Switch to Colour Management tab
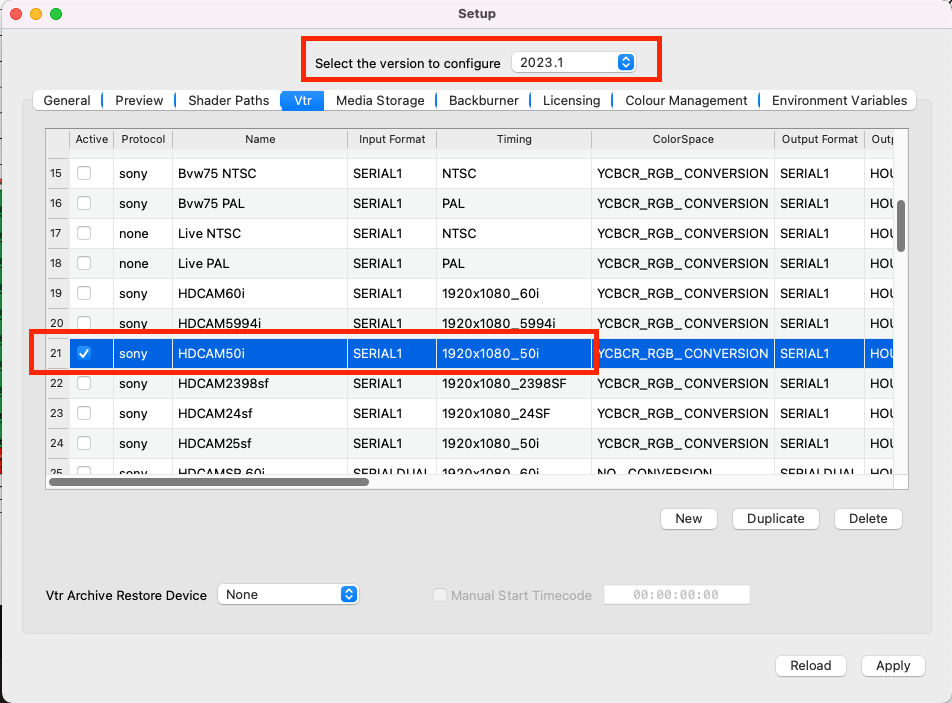The height and width of the screenshot is (703, 952). pos(686,101)
